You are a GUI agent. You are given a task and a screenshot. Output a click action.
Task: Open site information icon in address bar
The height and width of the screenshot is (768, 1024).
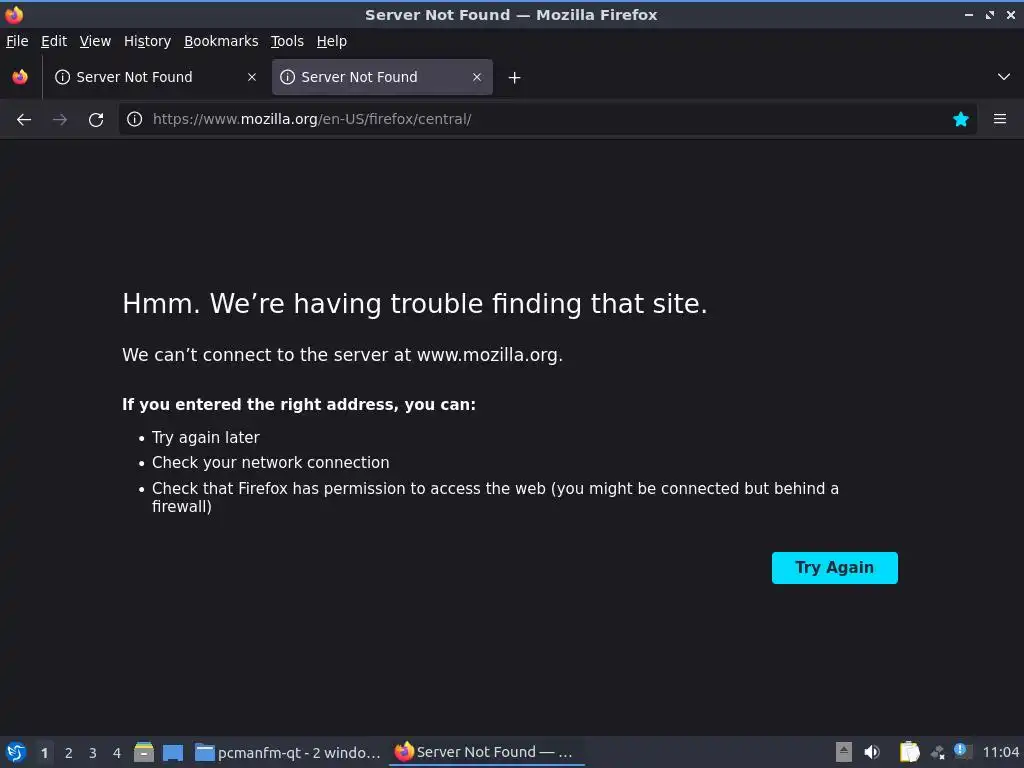pos(135,119)
